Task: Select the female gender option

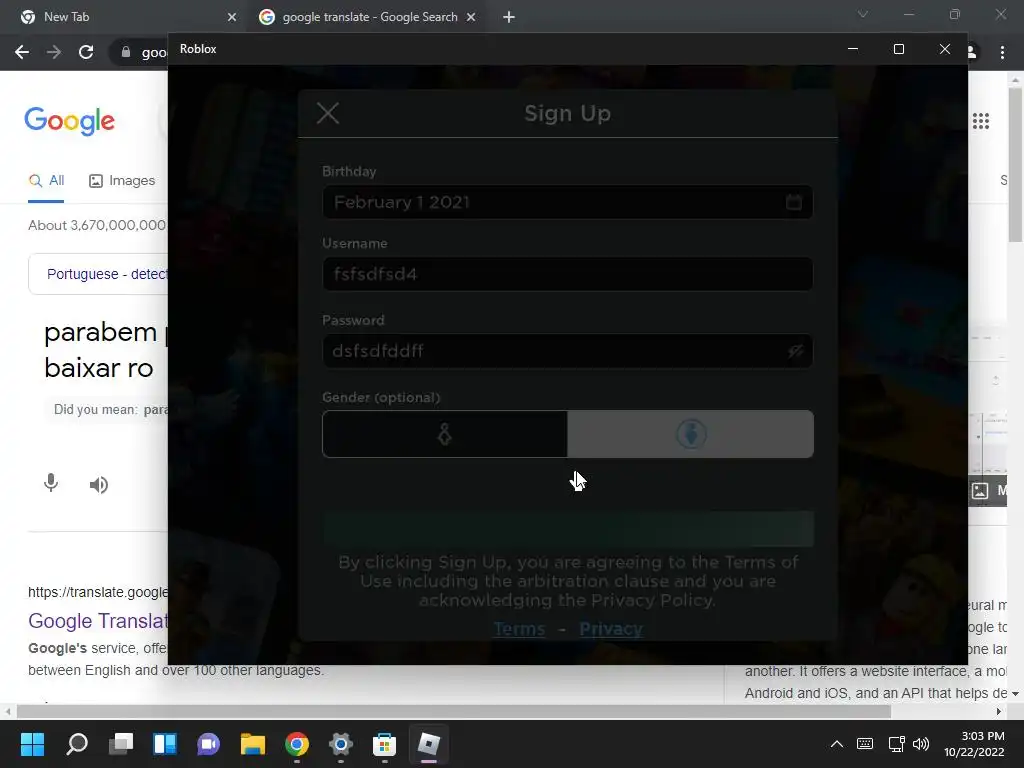Action: pyautogui.click(x=445, y=434)
